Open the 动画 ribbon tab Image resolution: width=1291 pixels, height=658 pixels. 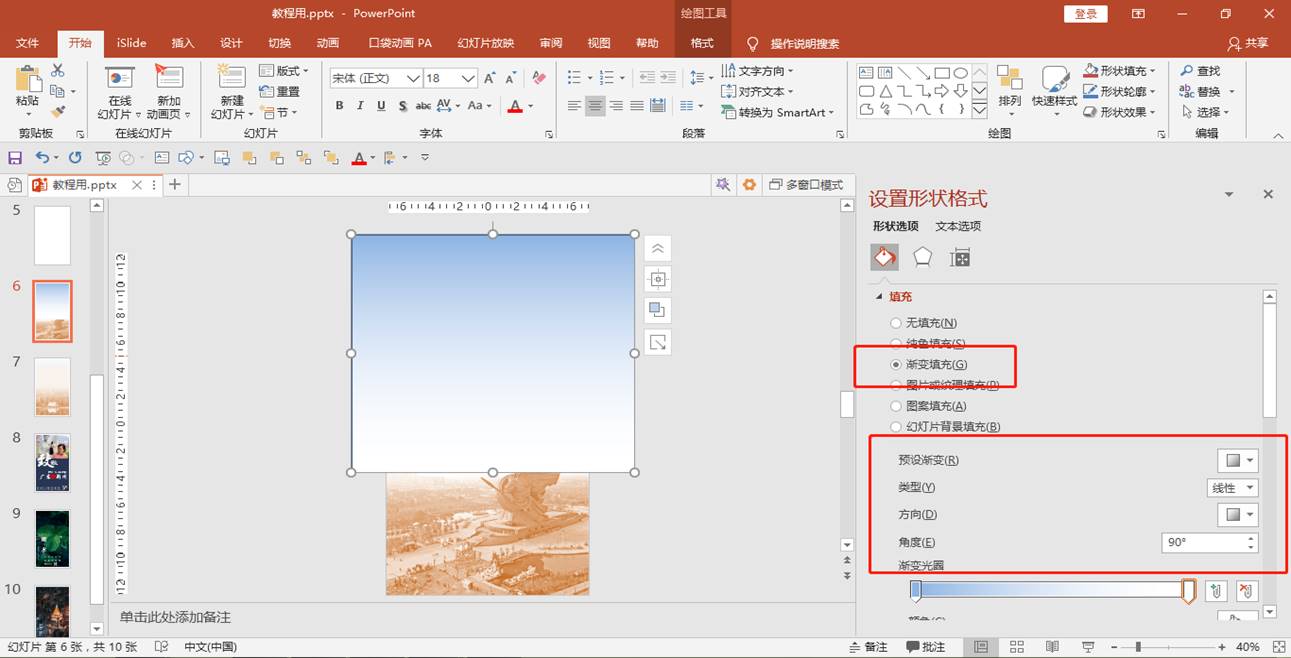(327, 43)
